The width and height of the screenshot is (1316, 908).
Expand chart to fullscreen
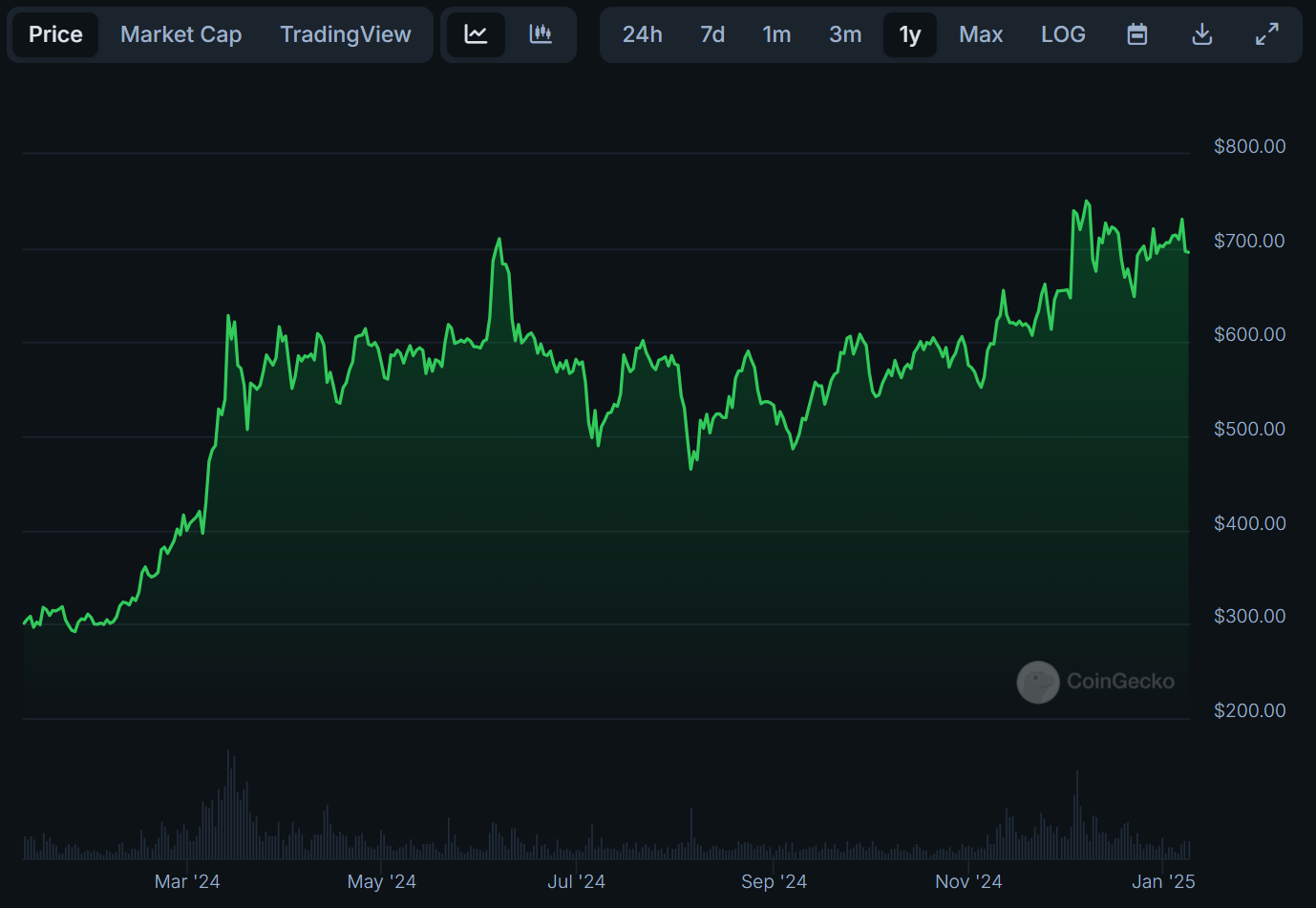[x=1266, y=34]
